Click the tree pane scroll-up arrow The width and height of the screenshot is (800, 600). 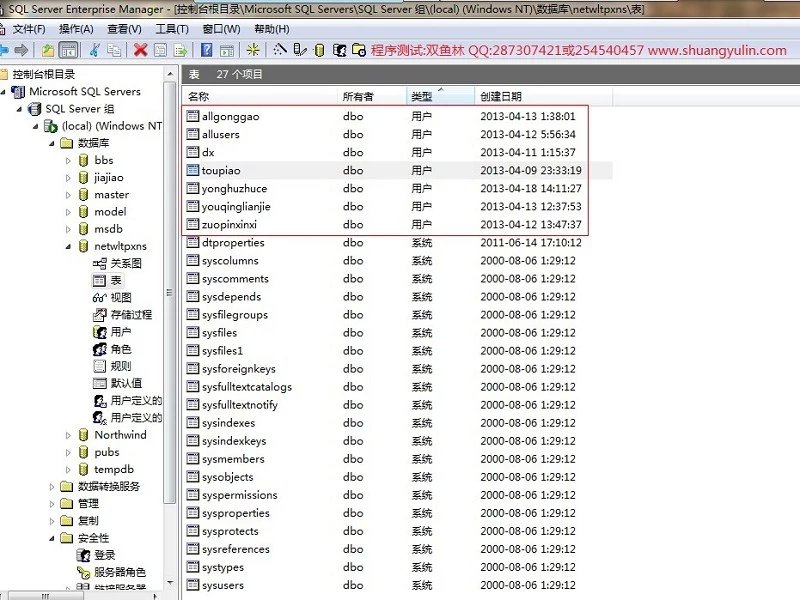point(170,74)
